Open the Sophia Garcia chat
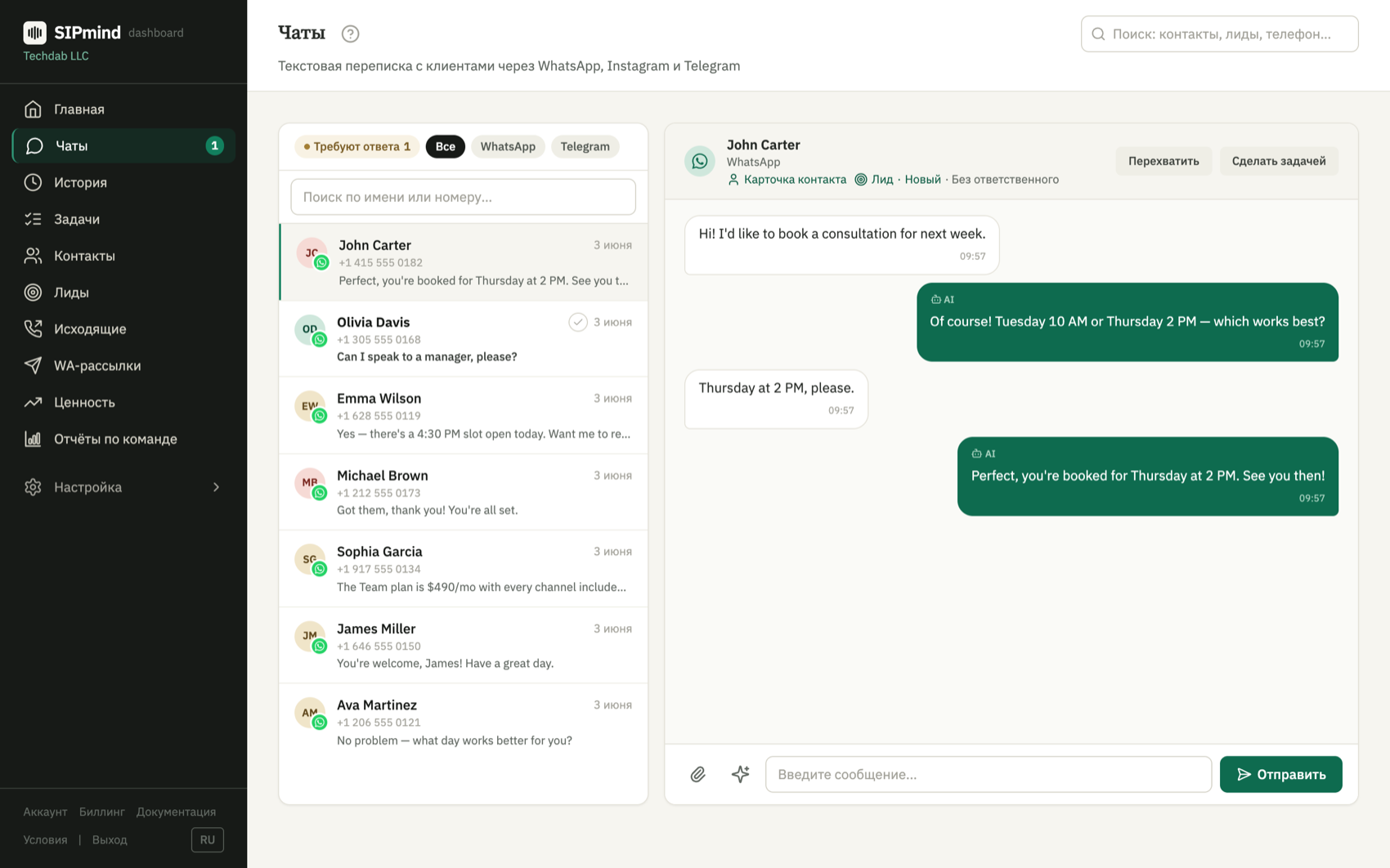Image resolution: width=1390 pixels, height=868 pixels. (463, 568)
